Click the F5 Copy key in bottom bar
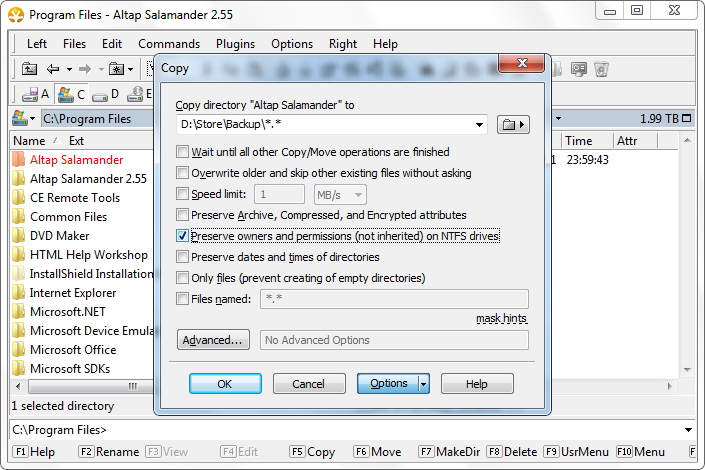 312,452
